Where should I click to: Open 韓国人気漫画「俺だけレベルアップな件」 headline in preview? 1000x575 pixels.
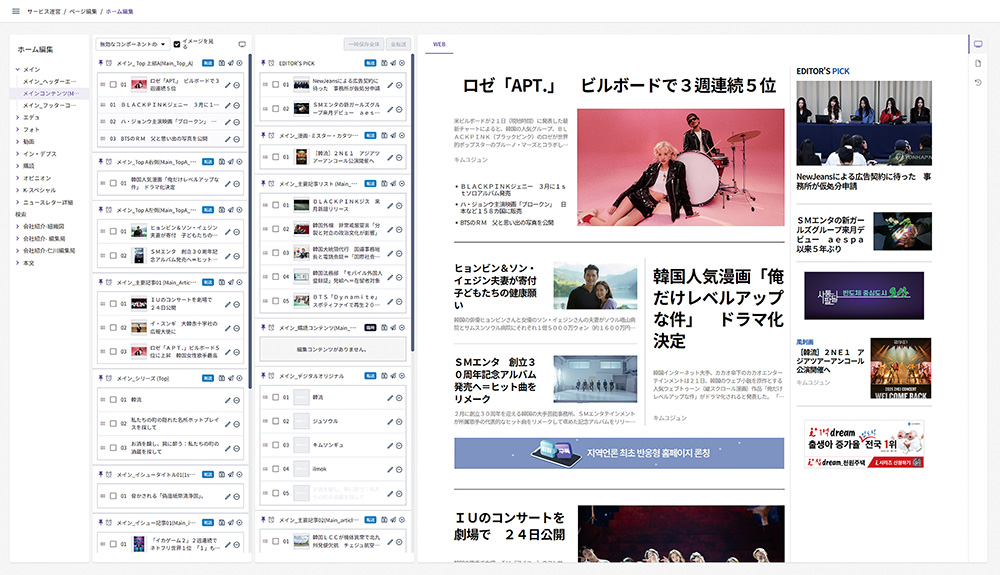tap(718, 309)
